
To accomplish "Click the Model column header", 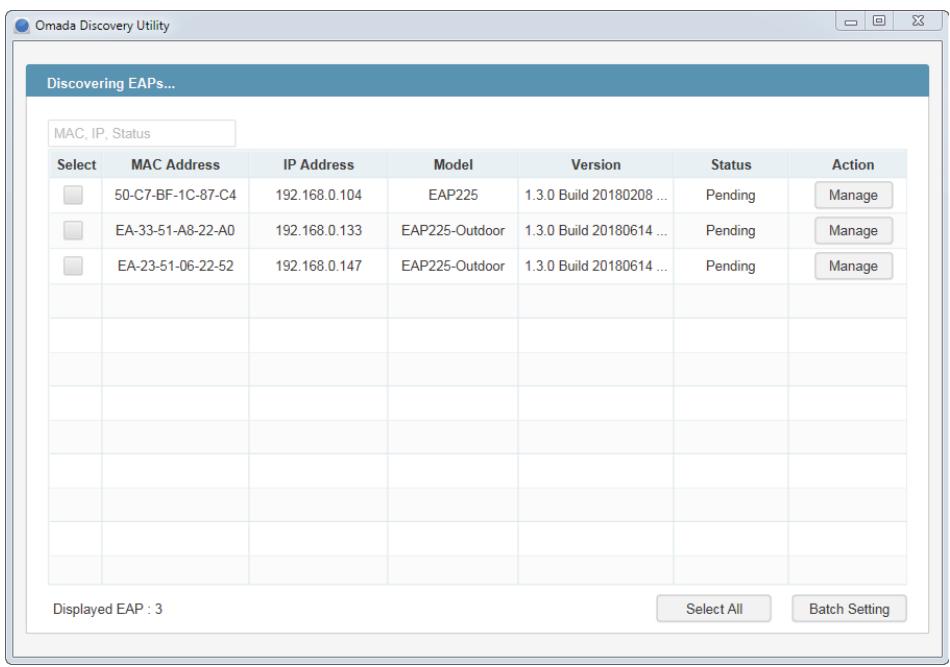I will 453,165.
